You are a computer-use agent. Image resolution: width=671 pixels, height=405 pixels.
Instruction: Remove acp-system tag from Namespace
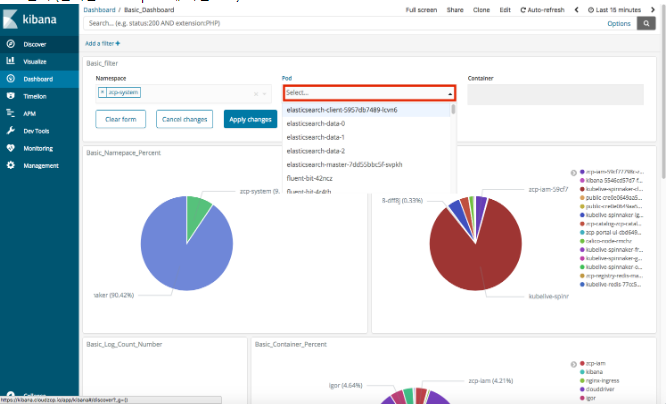(x=102, y=92)
